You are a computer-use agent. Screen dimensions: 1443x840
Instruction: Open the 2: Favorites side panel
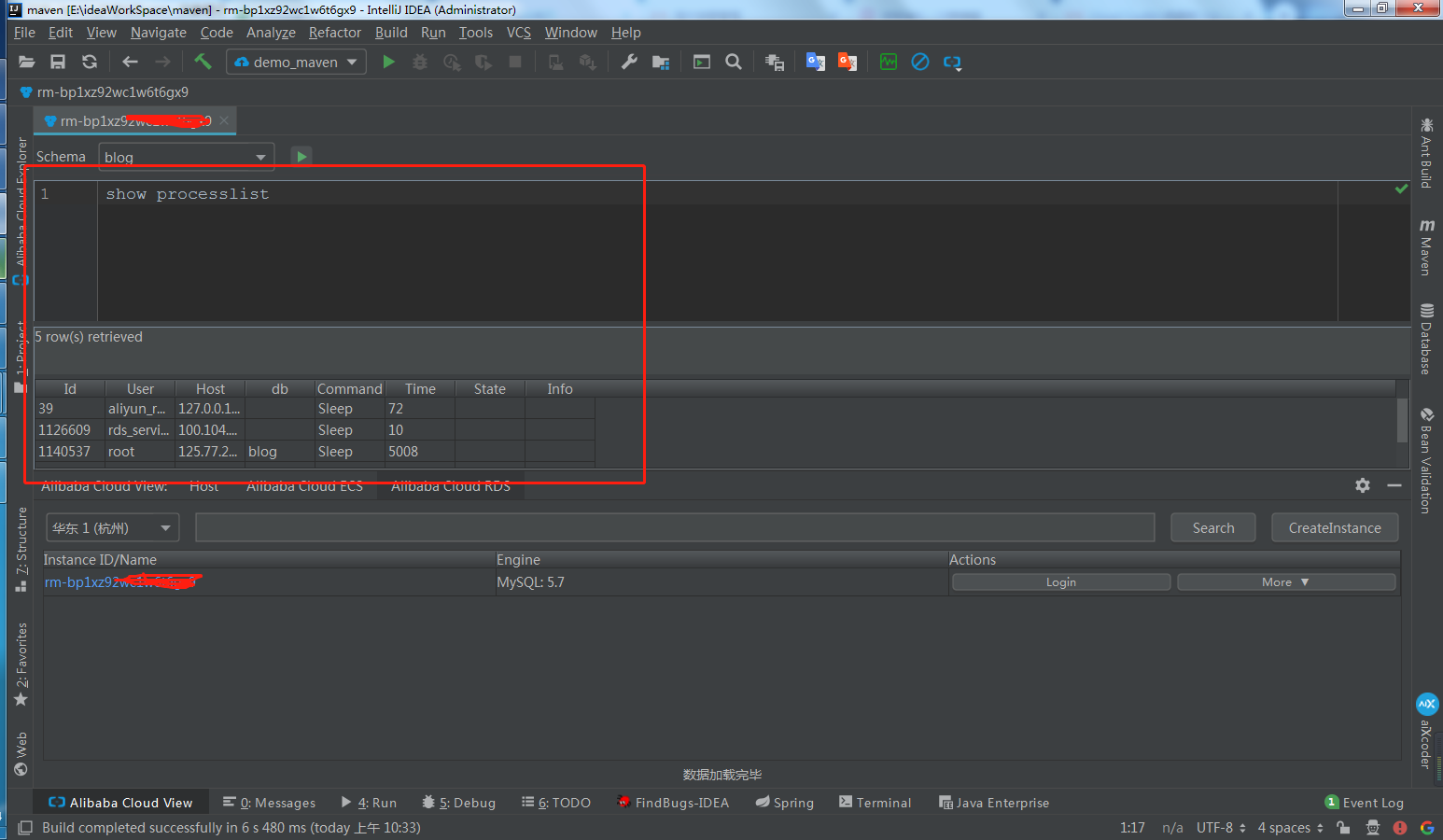tap(21, 665)
